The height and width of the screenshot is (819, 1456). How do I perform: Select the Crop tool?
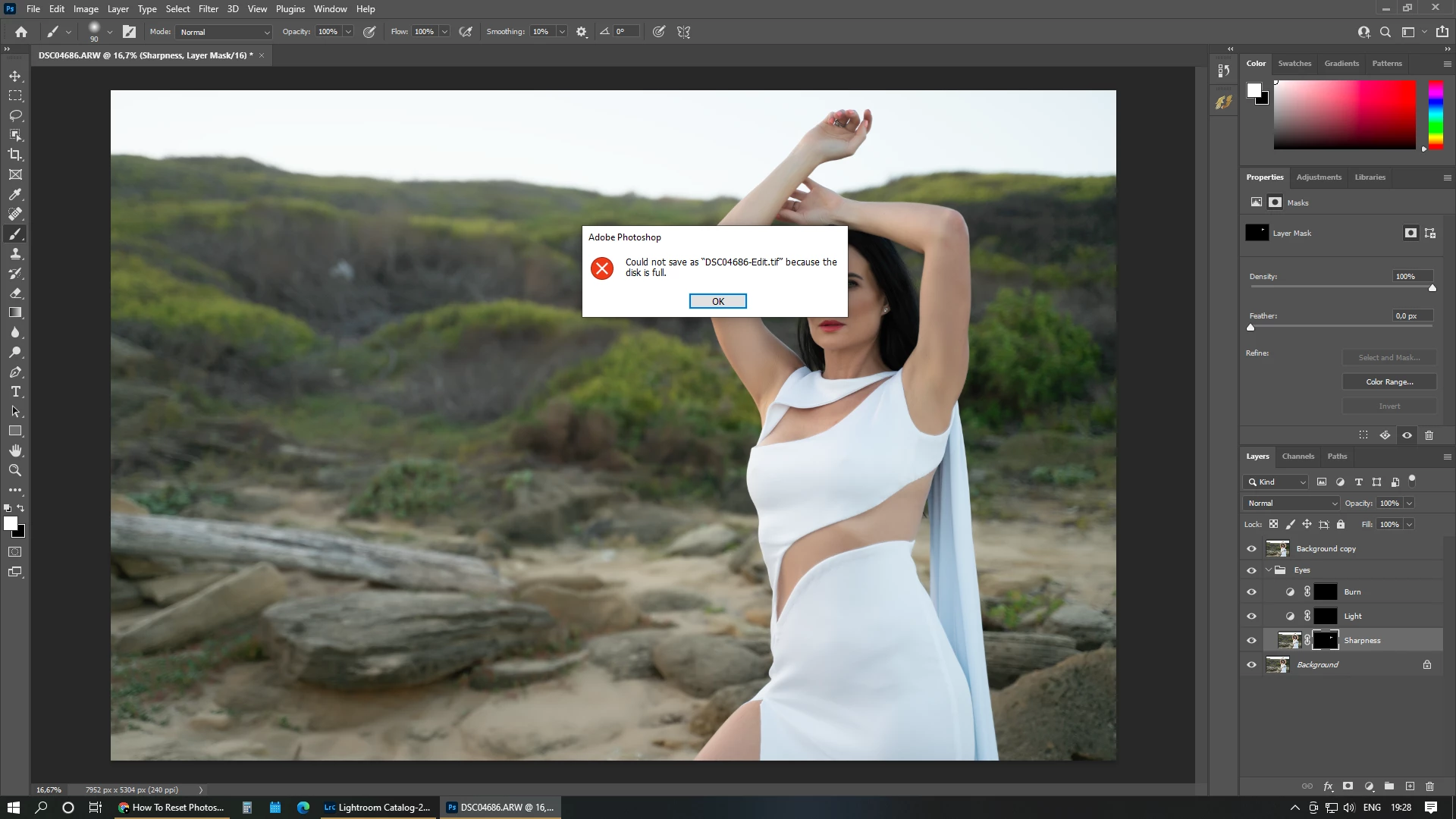tap(15, 155)
